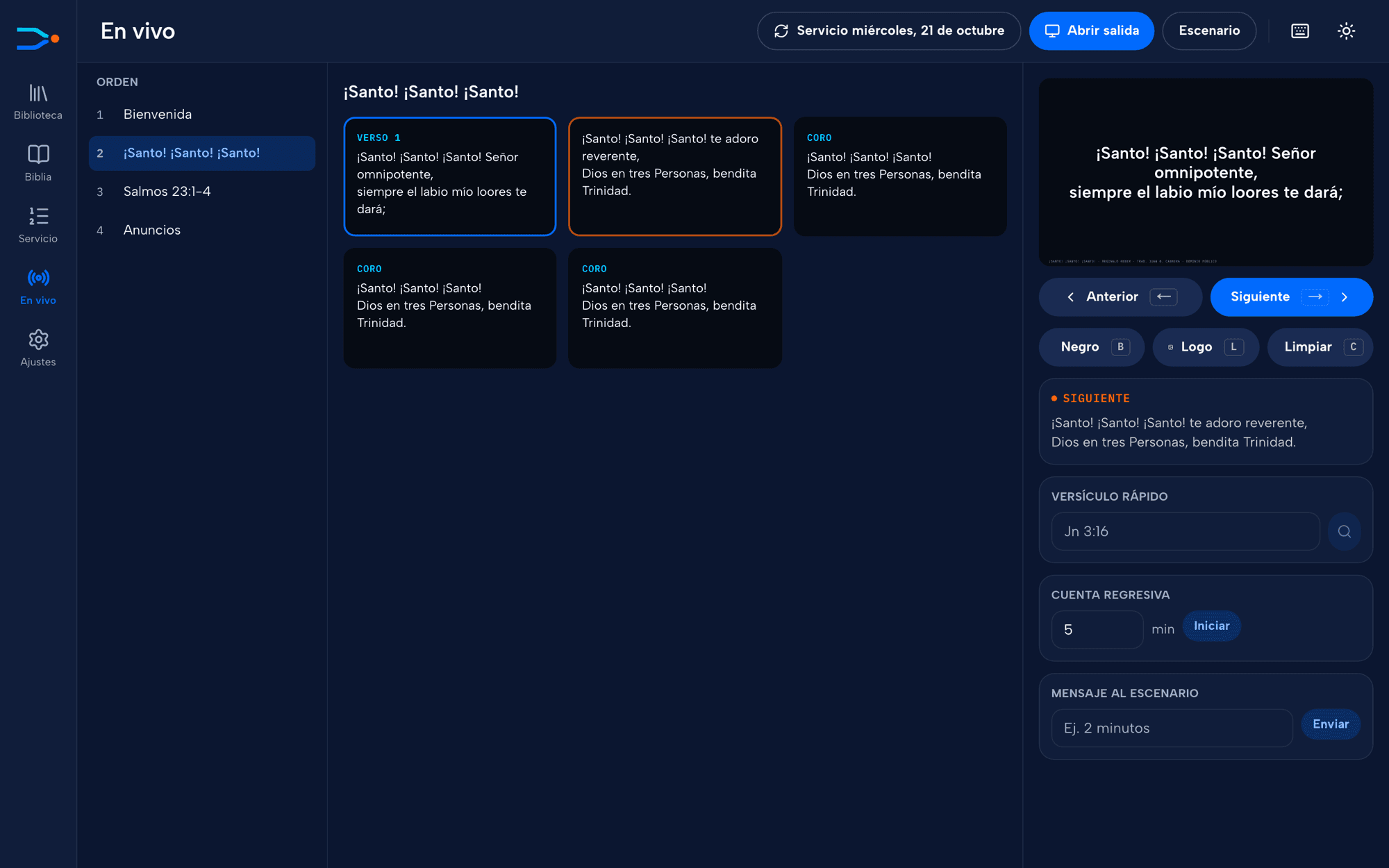Select Salmos 23:1-4 in the order
This screenshot has width=1389, height=868.
(202, 192)
